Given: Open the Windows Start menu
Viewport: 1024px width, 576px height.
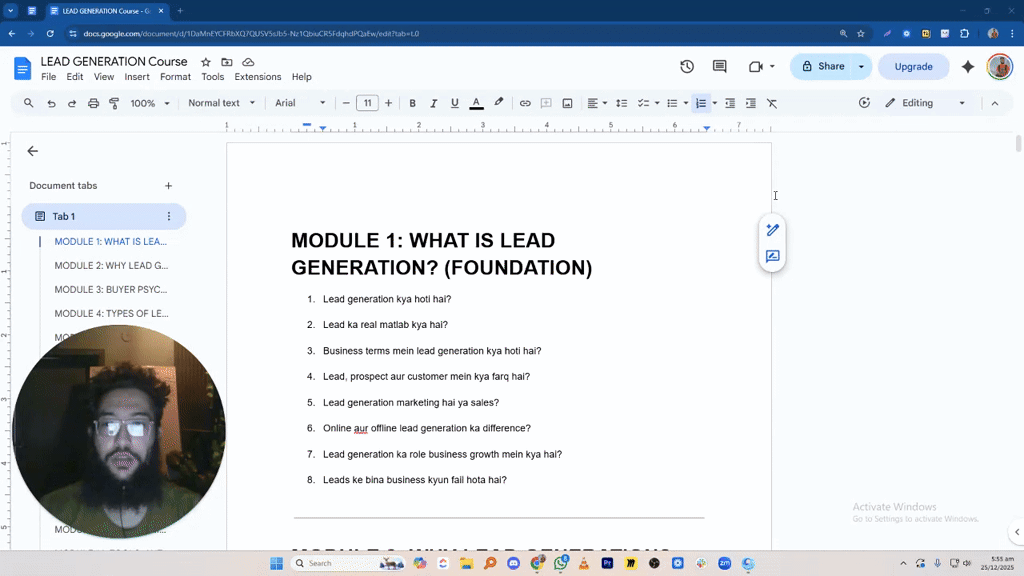Looking at the screenshot, I should 276,563.
